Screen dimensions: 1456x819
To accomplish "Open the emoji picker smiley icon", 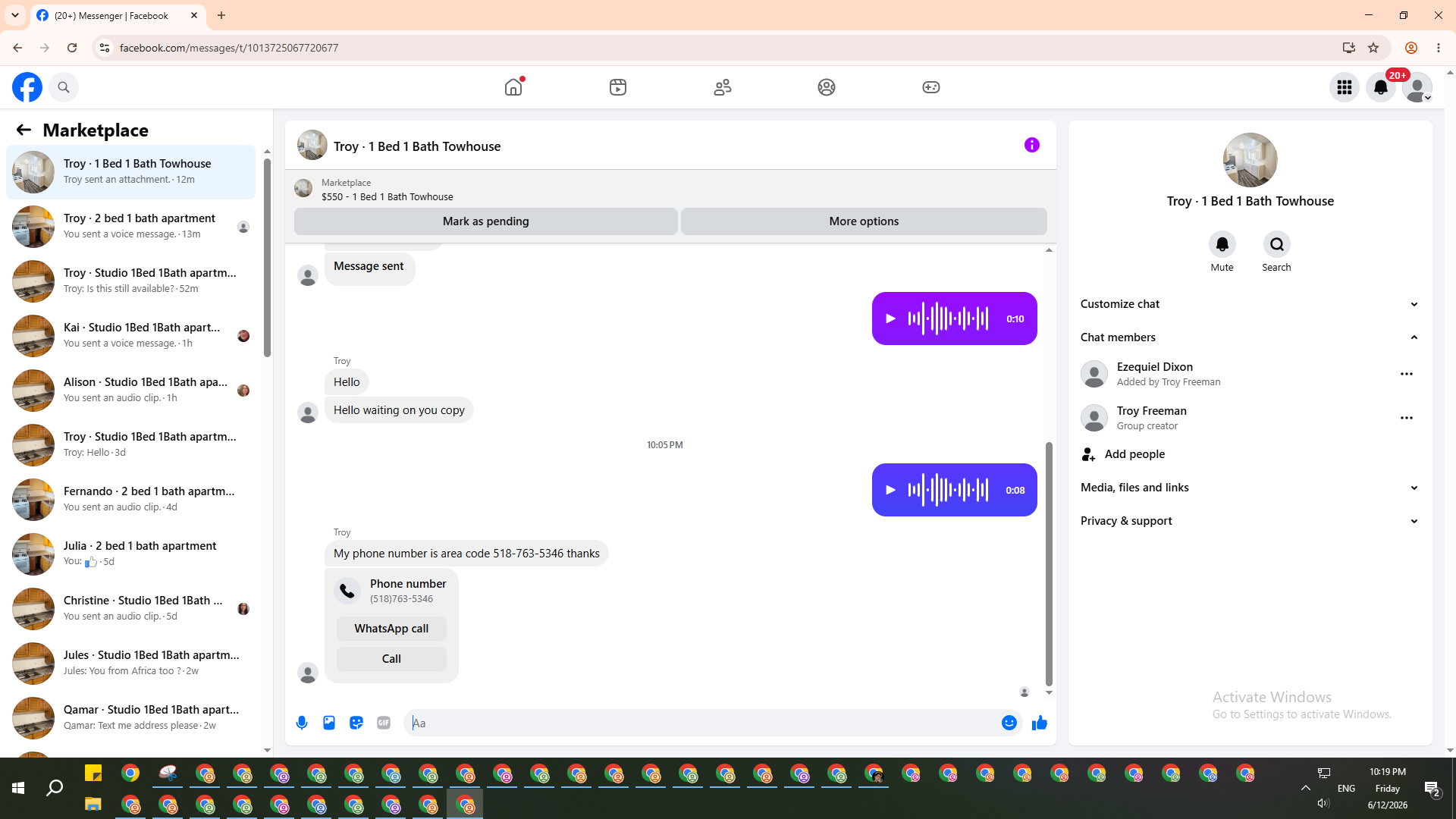I will [1009, 723].
